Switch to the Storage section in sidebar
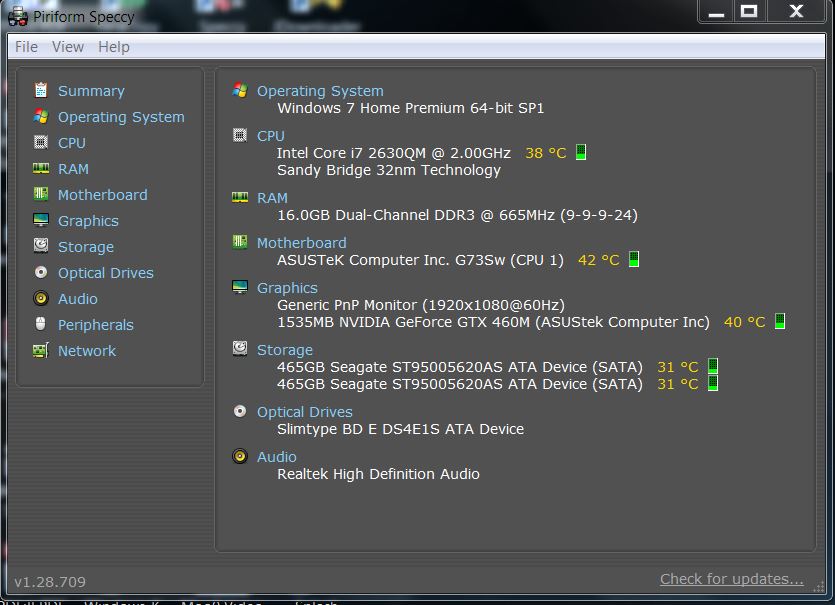Screen dimensions: 835x605 [x=86, y=247]
